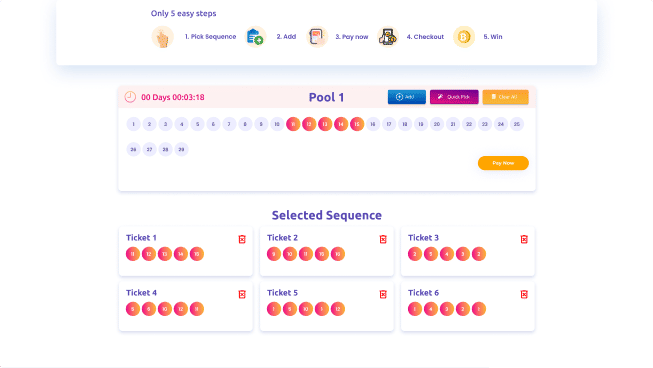Pick number 8 ball in pool

245,124
